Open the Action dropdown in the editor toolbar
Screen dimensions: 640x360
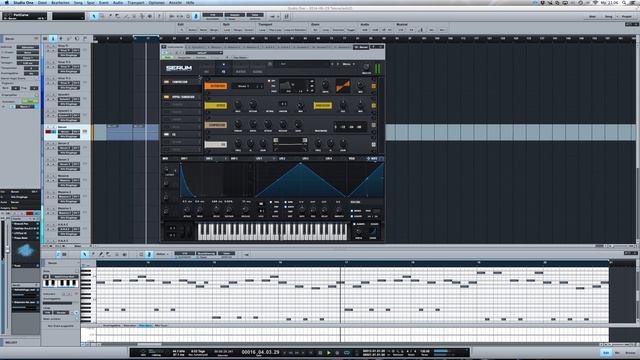pyautogui.click(x=162, y=254)
